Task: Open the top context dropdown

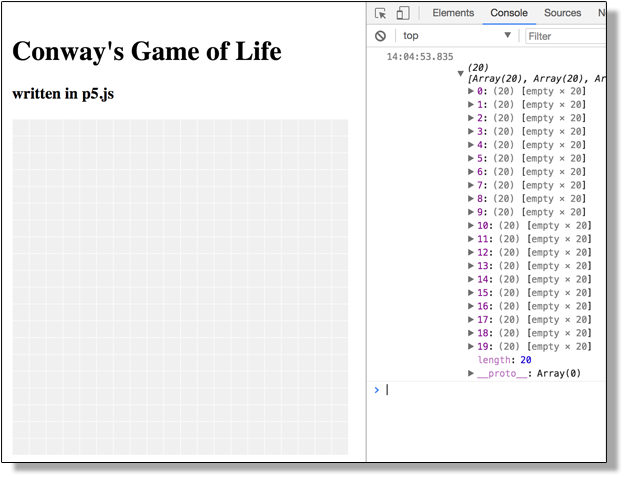Action: 457,36
